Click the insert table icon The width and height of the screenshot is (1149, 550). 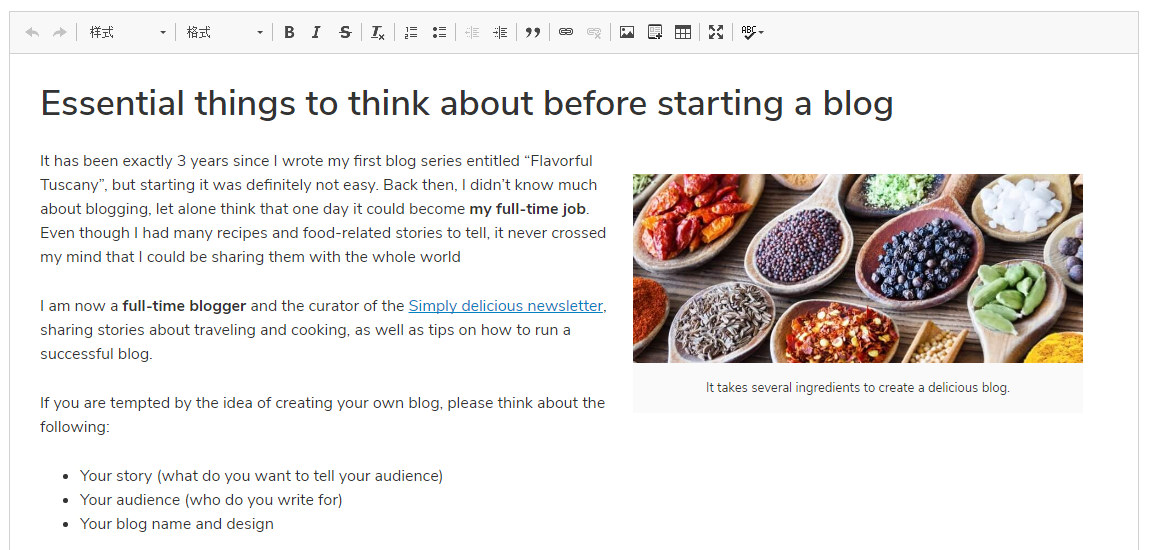pos(683,32)
